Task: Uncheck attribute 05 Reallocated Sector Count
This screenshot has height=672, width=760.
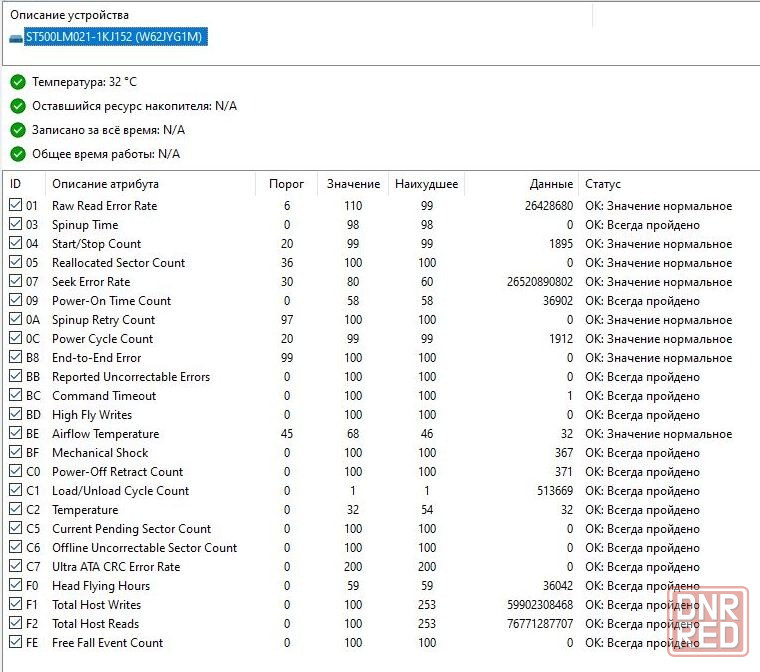Action: [16, 262]
